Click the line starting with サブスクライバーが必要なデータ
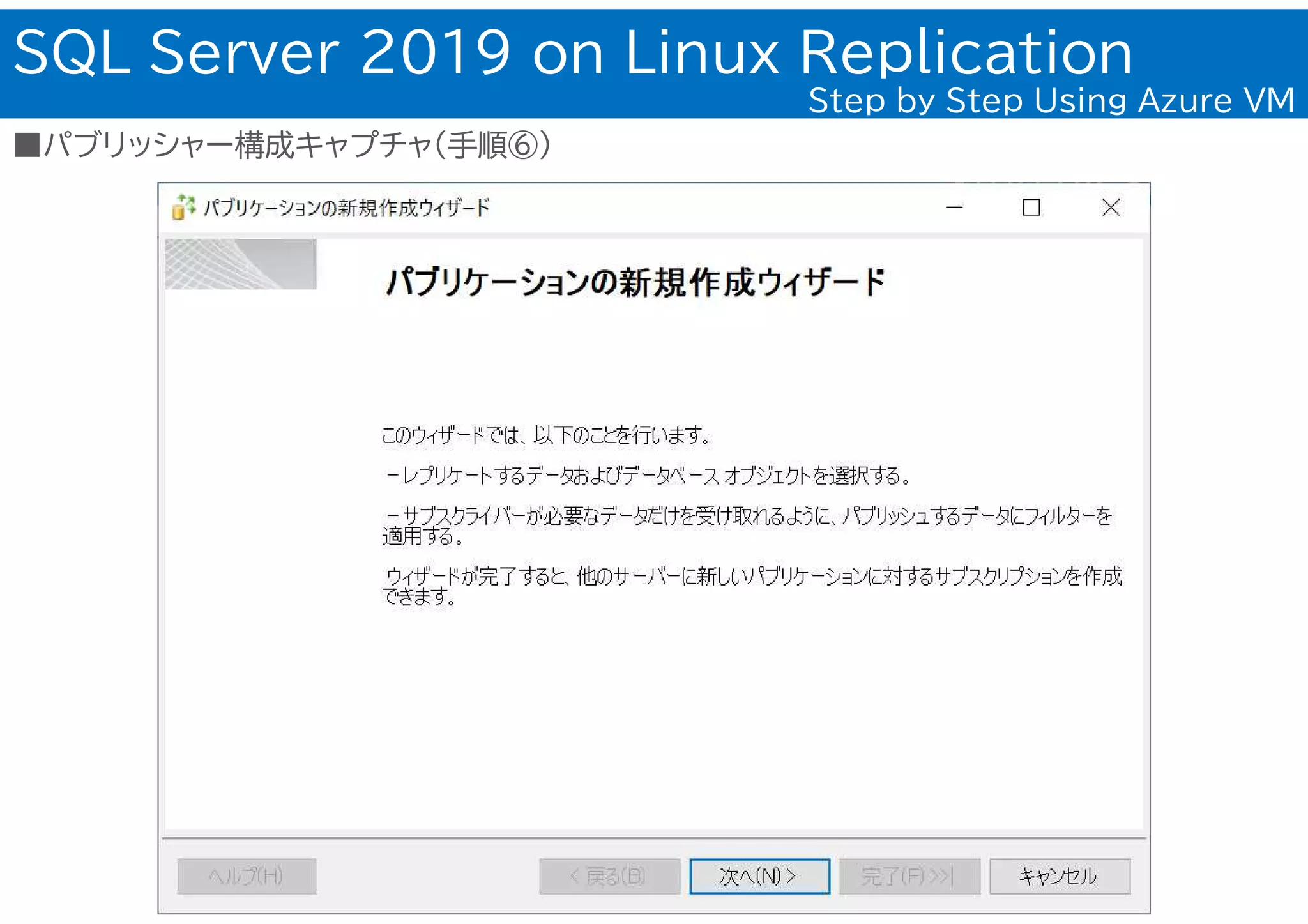This screenshot has width=1308, height=924. coord(747,526)
